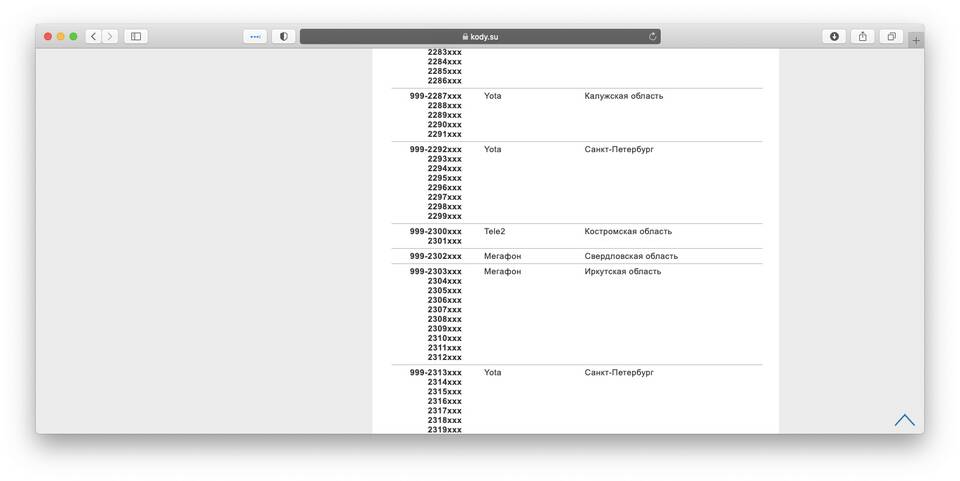Viewport: 960px width, 481px height.
Task: Go forward with the Safari forward arrow
Action: pos(110,37)
